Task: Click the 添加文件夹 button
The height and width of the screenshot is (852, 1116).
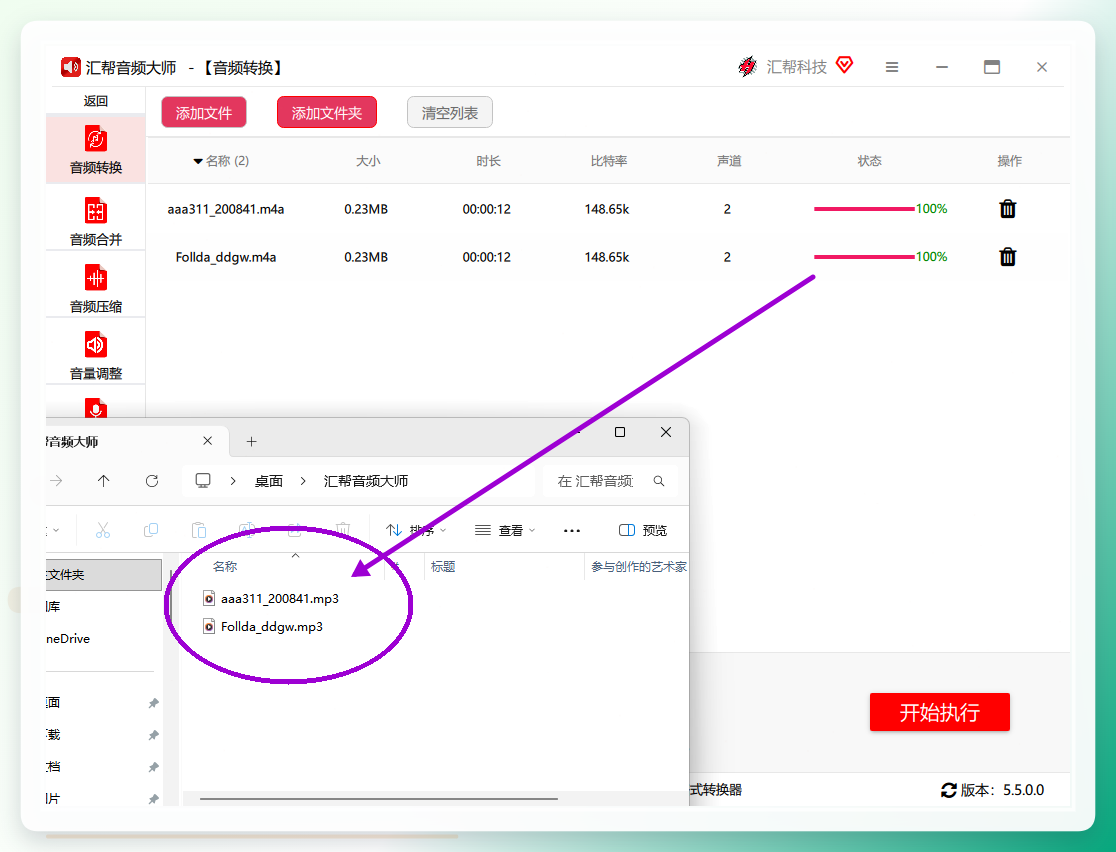Action: coord(327,112)
